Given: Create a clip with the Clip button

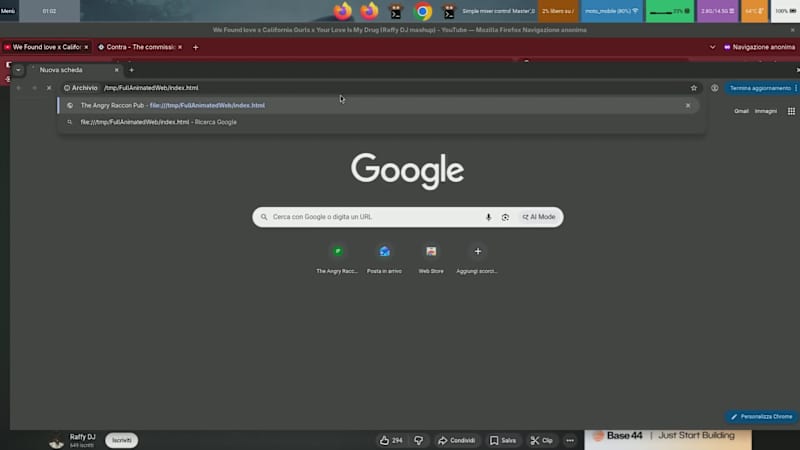Looking at the screenshot, I should [541, 440].
